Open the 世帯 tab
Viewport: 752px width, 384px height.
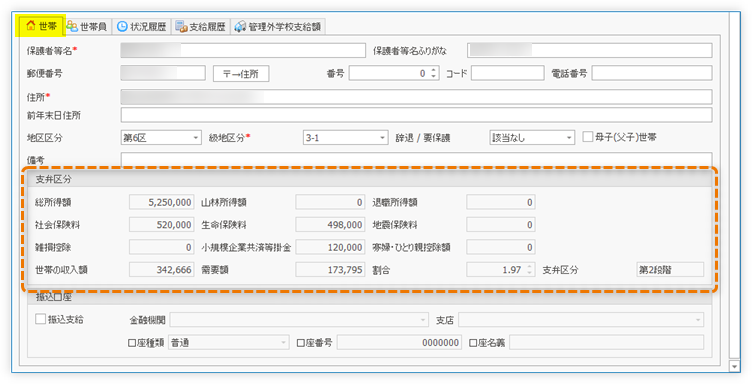(x=42, y=26)
